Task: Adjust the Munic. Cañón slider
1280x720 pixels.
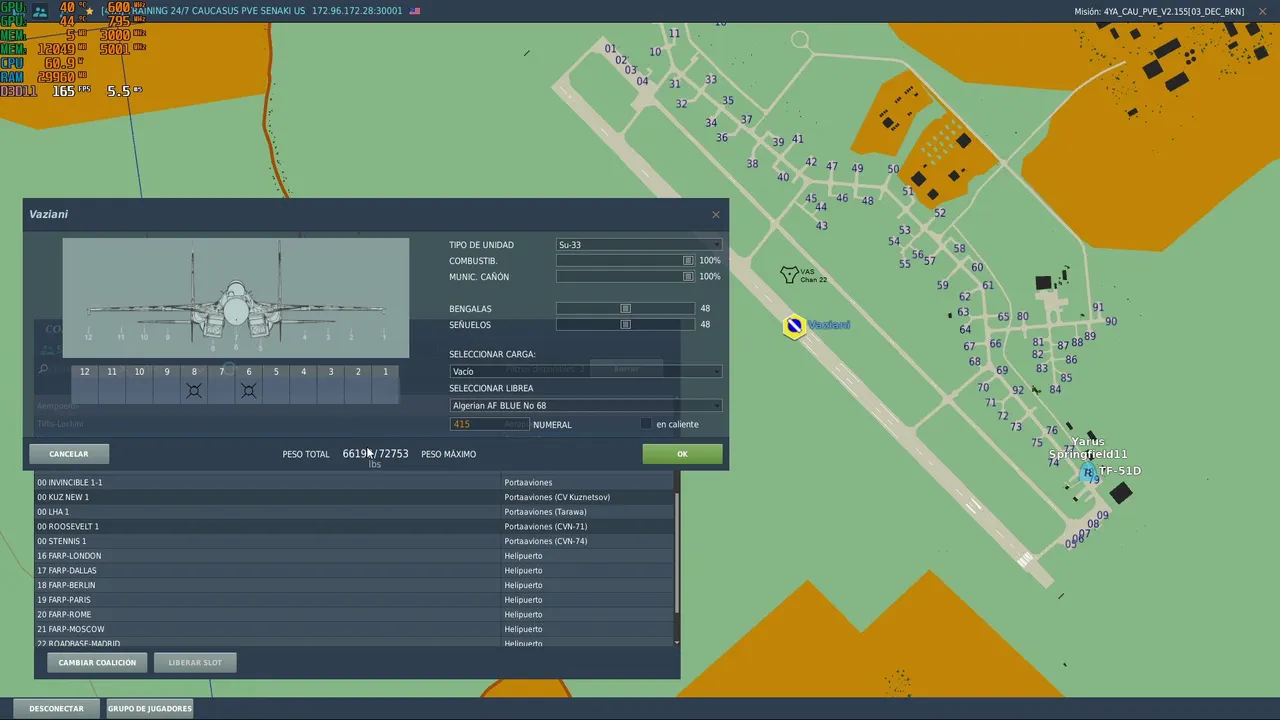Action: (625, 277)
